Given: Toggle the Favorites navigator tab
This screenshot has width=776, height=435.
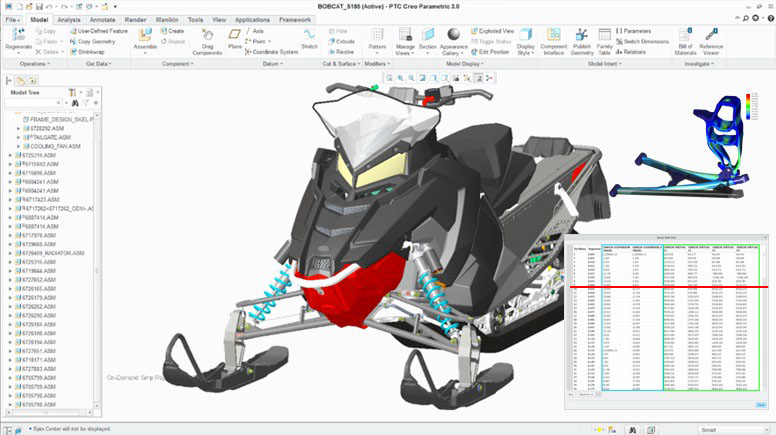Looking at the screenshot, I should click(x=32, y=81).
